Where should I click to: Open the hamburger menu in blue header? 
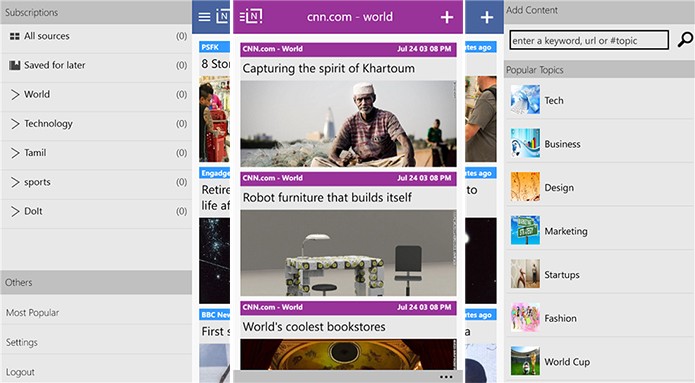[204, 17]
